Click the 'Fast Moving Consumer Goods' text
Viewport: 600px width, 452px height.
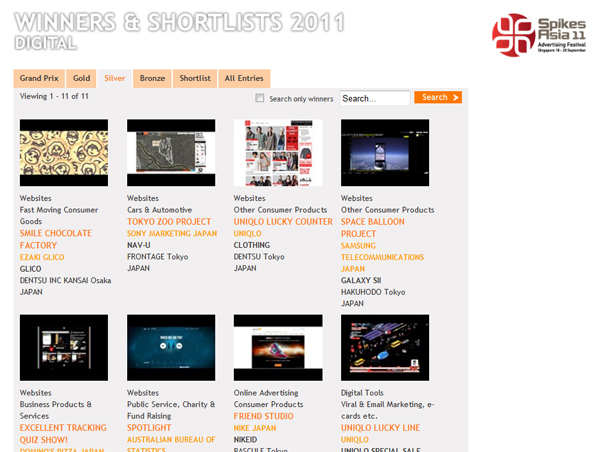59,216
